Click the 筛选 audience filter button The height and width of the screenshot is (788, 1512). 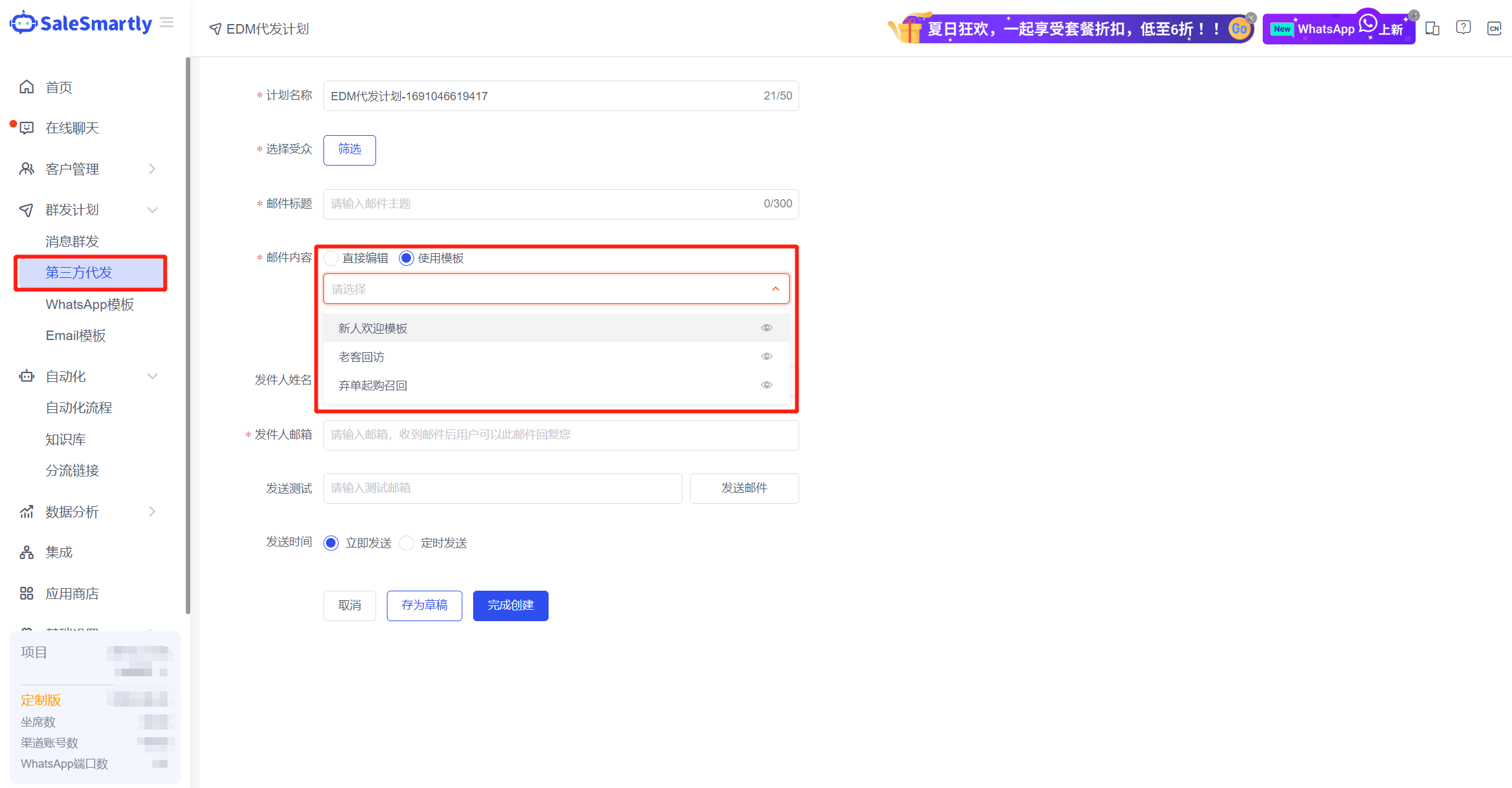coord(349,150)
